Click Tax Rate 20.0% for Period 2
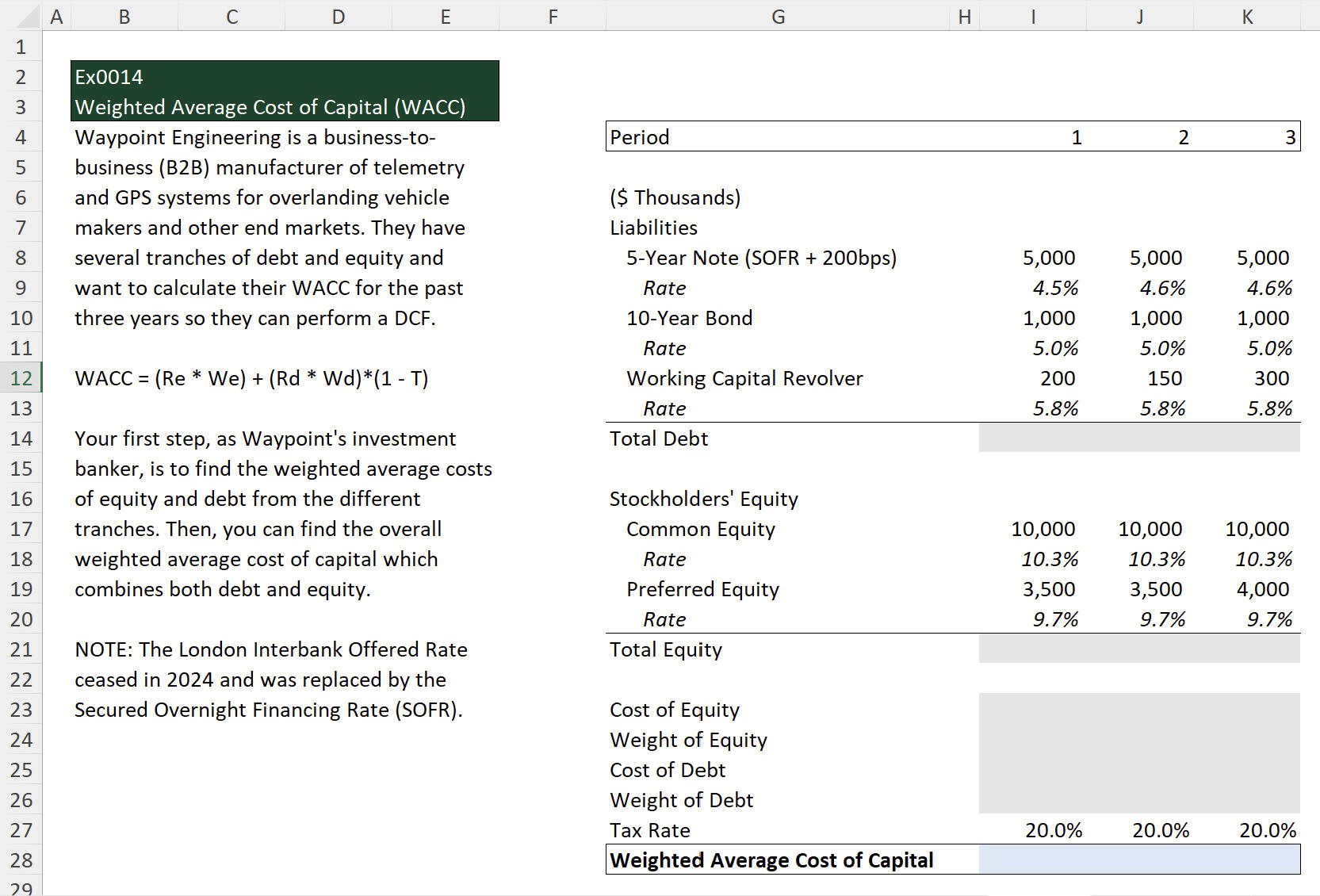This screenshot has width=1320, height=896. pyautogui.click(x=1160, y=830)
